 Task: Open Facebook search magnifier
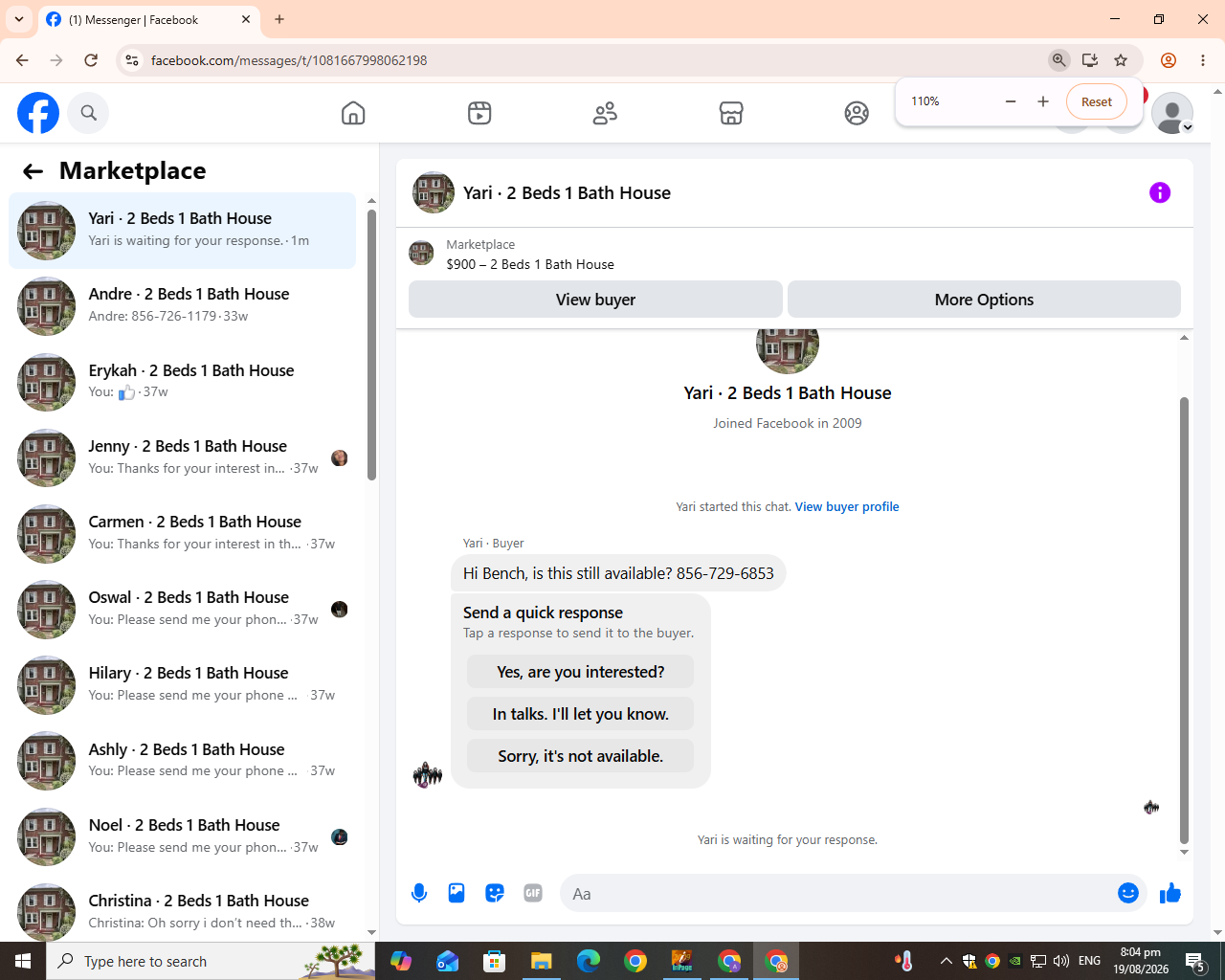pos(88,113)
